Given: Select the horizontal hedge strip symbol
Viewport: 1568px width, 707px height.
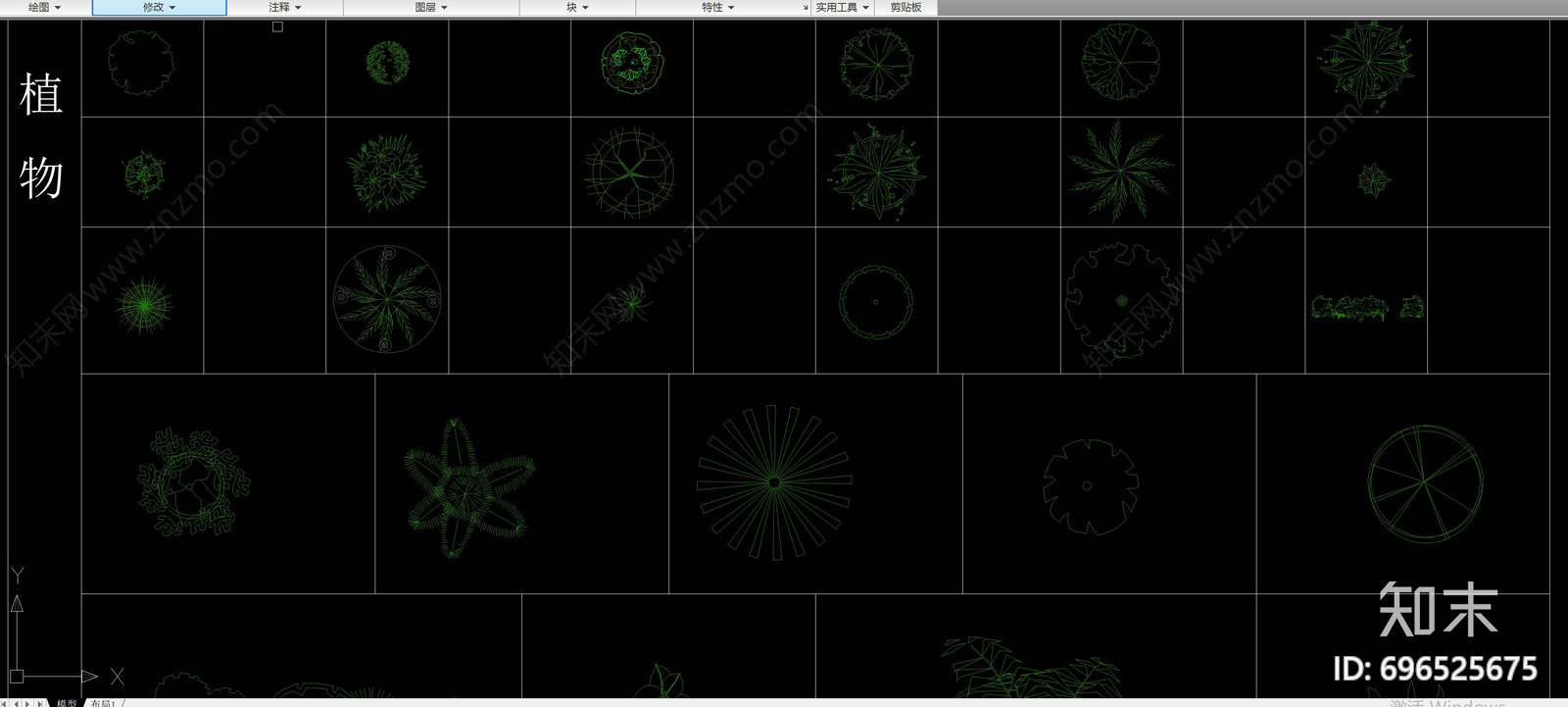Looking at the screenshot, I should point(1367,308).
